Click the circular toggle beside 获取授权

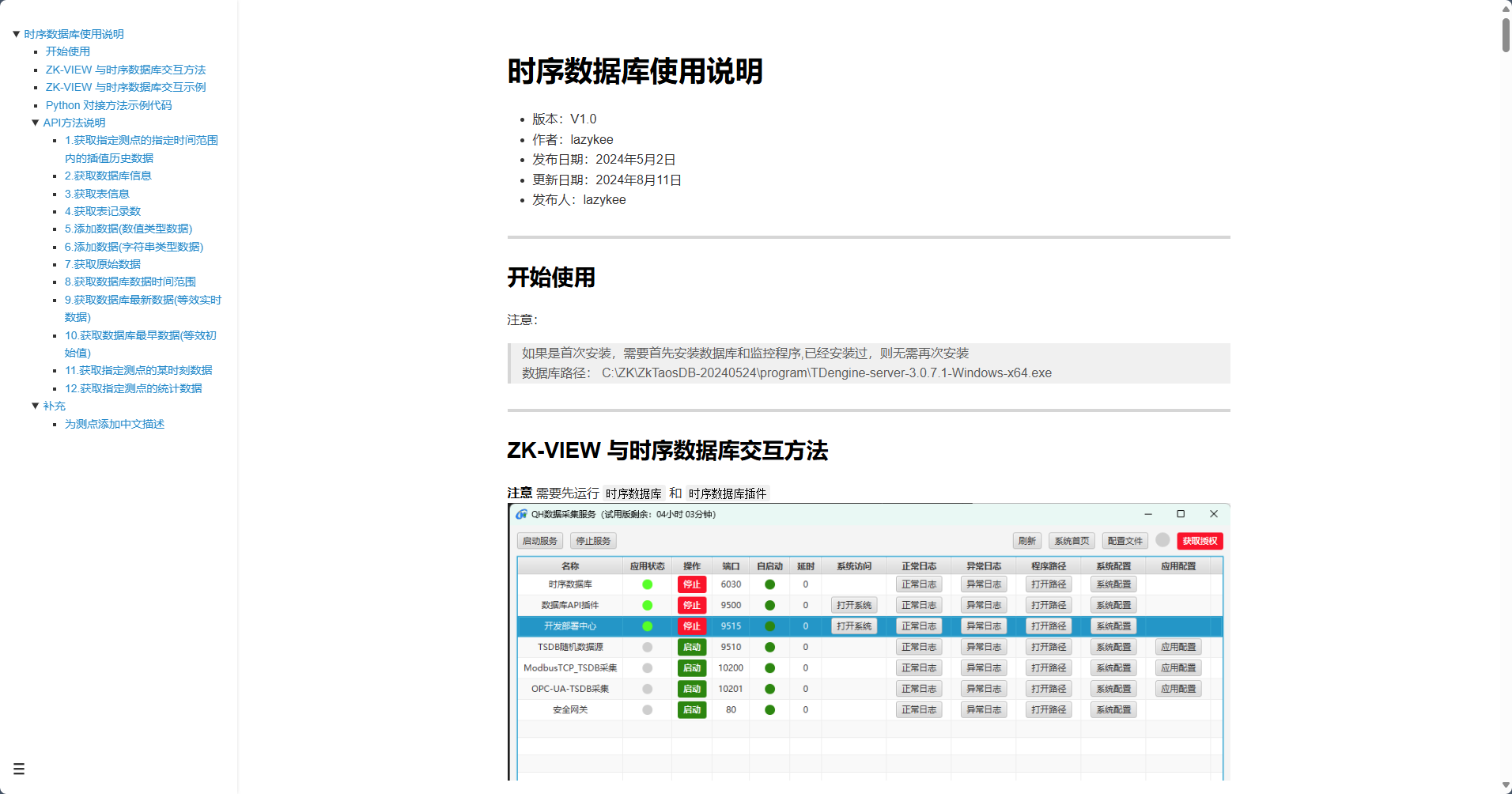pyautogui.click(x=1162, y=541)
